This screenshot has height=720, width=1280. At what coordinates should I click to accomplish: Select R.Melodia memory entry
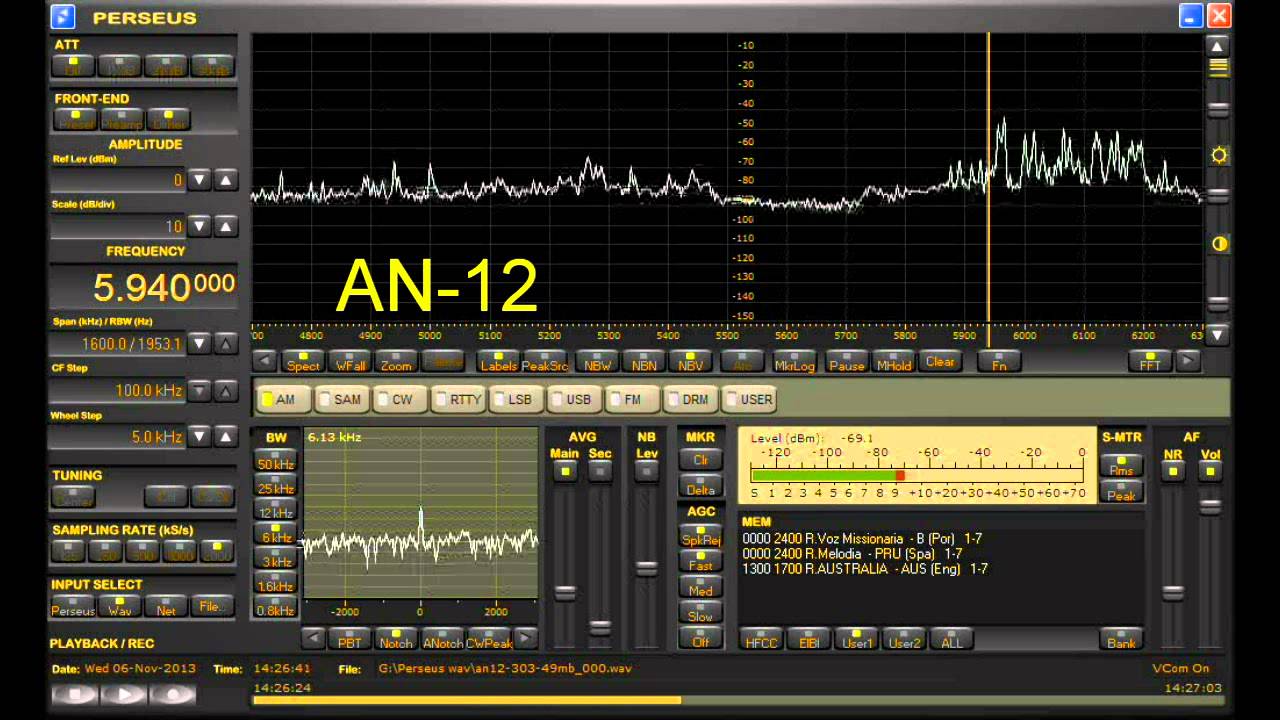coord(852,554)
